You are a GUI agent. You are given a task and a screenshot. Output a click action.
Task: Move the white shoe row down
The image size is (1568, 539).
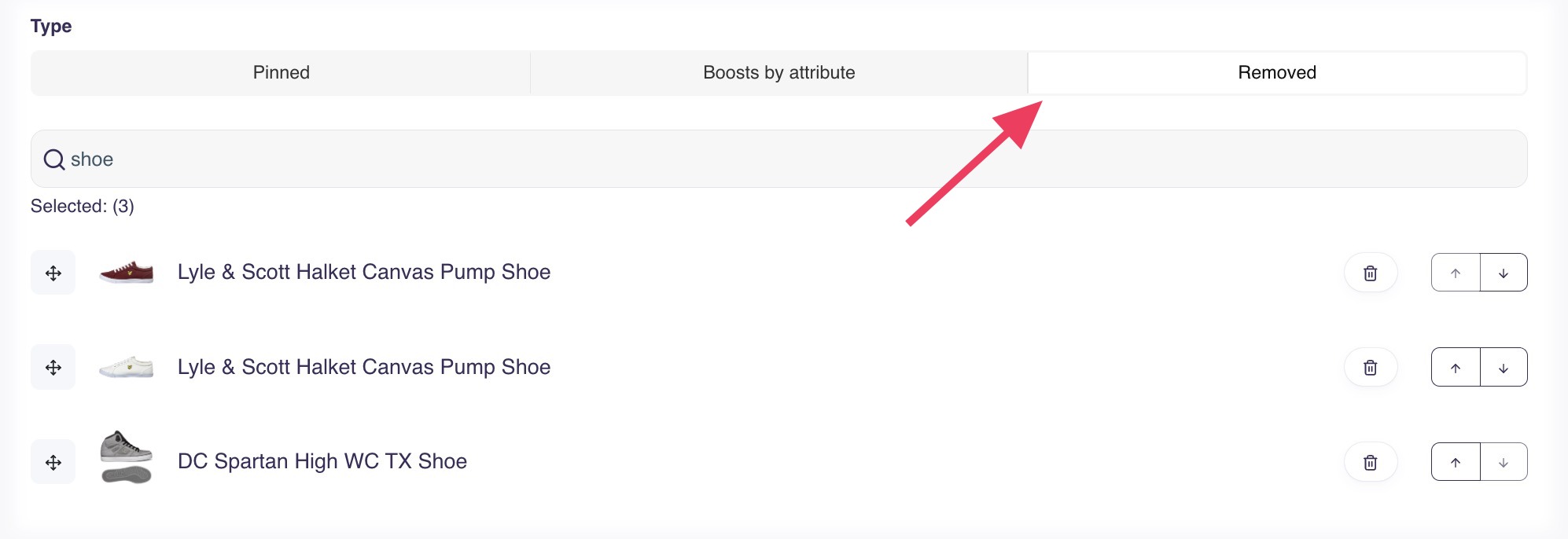[x=1504, y=368]
